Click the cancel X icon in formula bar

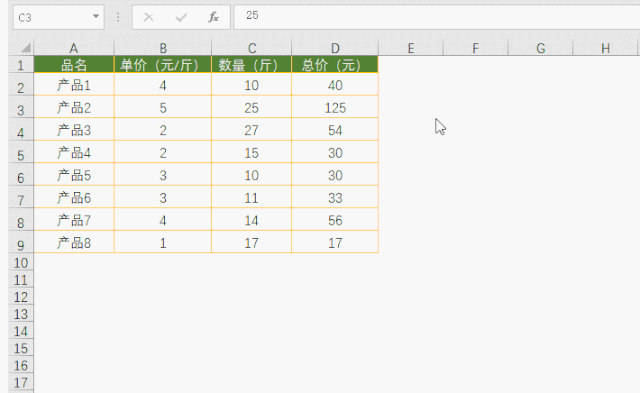point(149,18)
